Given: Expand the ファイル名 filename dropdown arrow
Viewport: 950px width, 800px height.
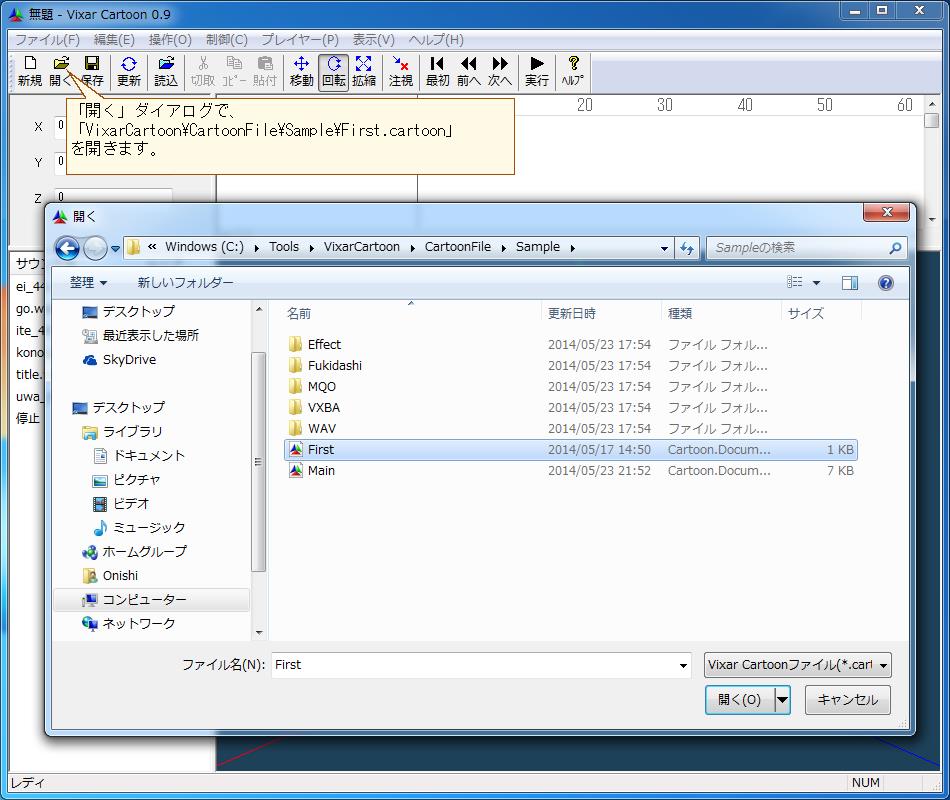Looking at the screenshot, I should [x=684, y=665].
